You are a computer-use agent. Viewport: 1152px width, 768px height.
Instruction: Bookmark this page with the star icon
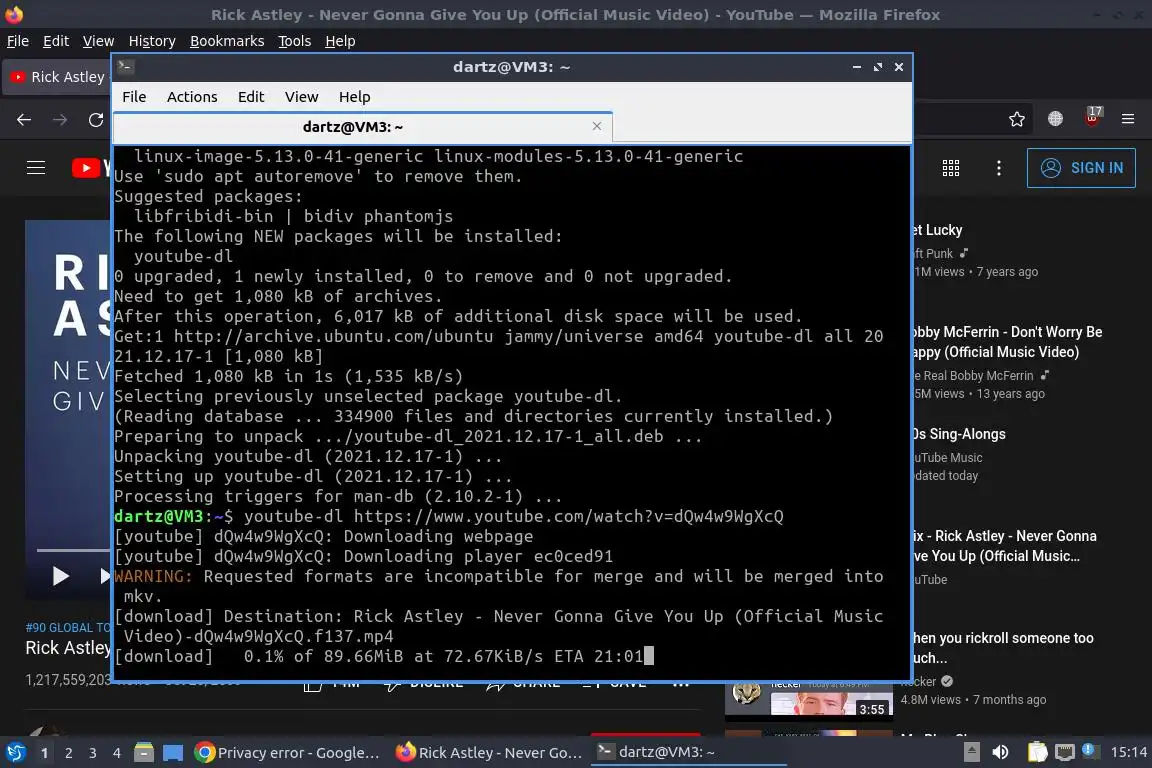pos(1017,119)
